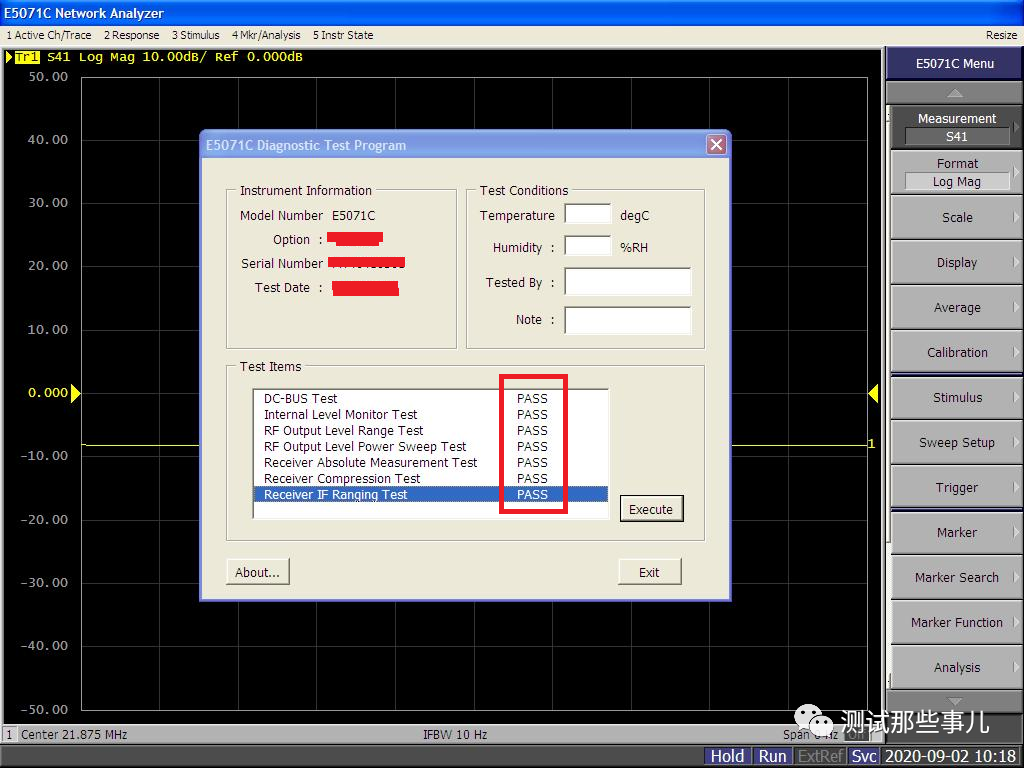
Task: Click the left reference level marker triangle
Action: pyautogui.click(x=76, y=393)
